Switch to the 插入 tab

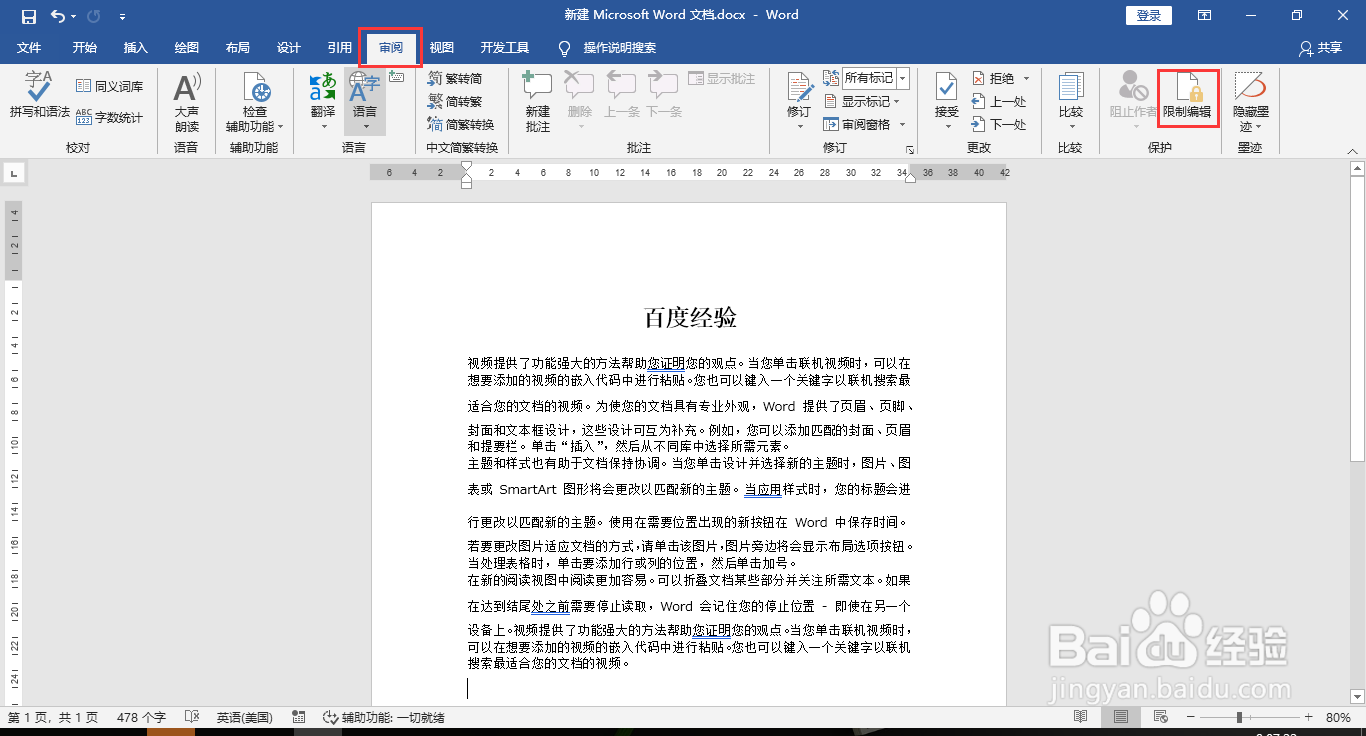tap(135, 47)
